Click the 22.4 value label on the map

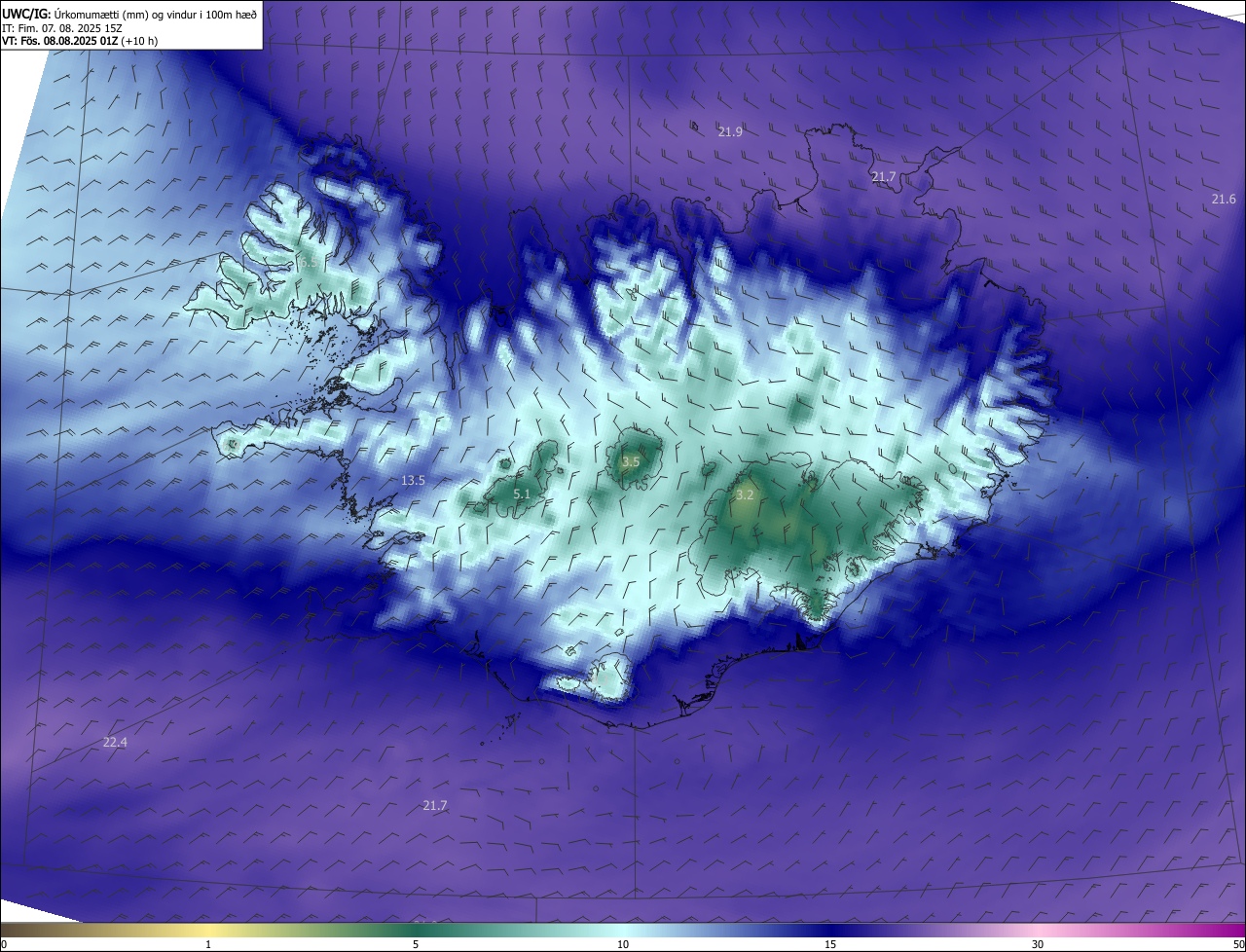pos(115,743)
